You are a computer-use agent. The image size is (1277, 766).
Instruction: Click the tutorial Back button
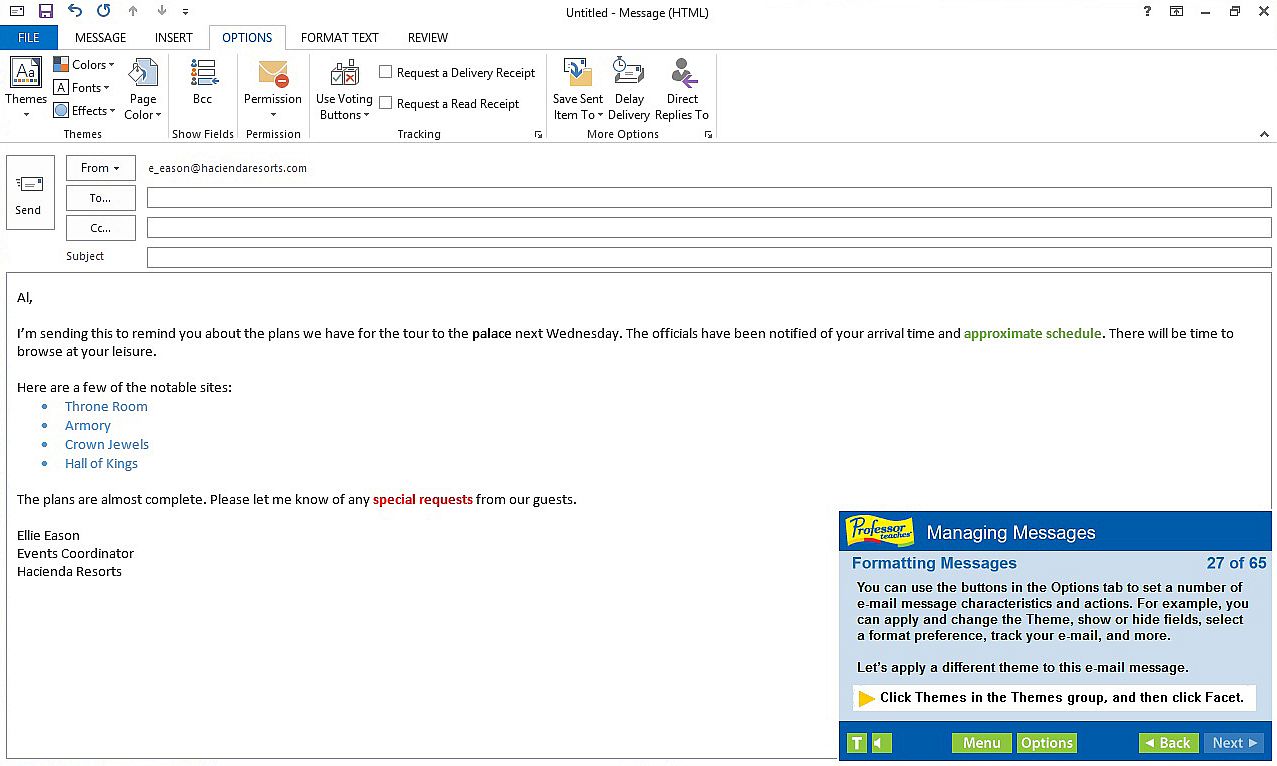pos(1167,743)
